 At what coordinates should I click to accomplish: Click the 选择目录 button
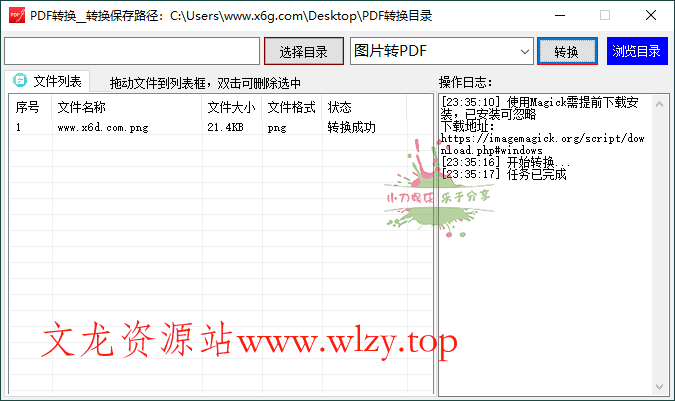click(303, 51)
